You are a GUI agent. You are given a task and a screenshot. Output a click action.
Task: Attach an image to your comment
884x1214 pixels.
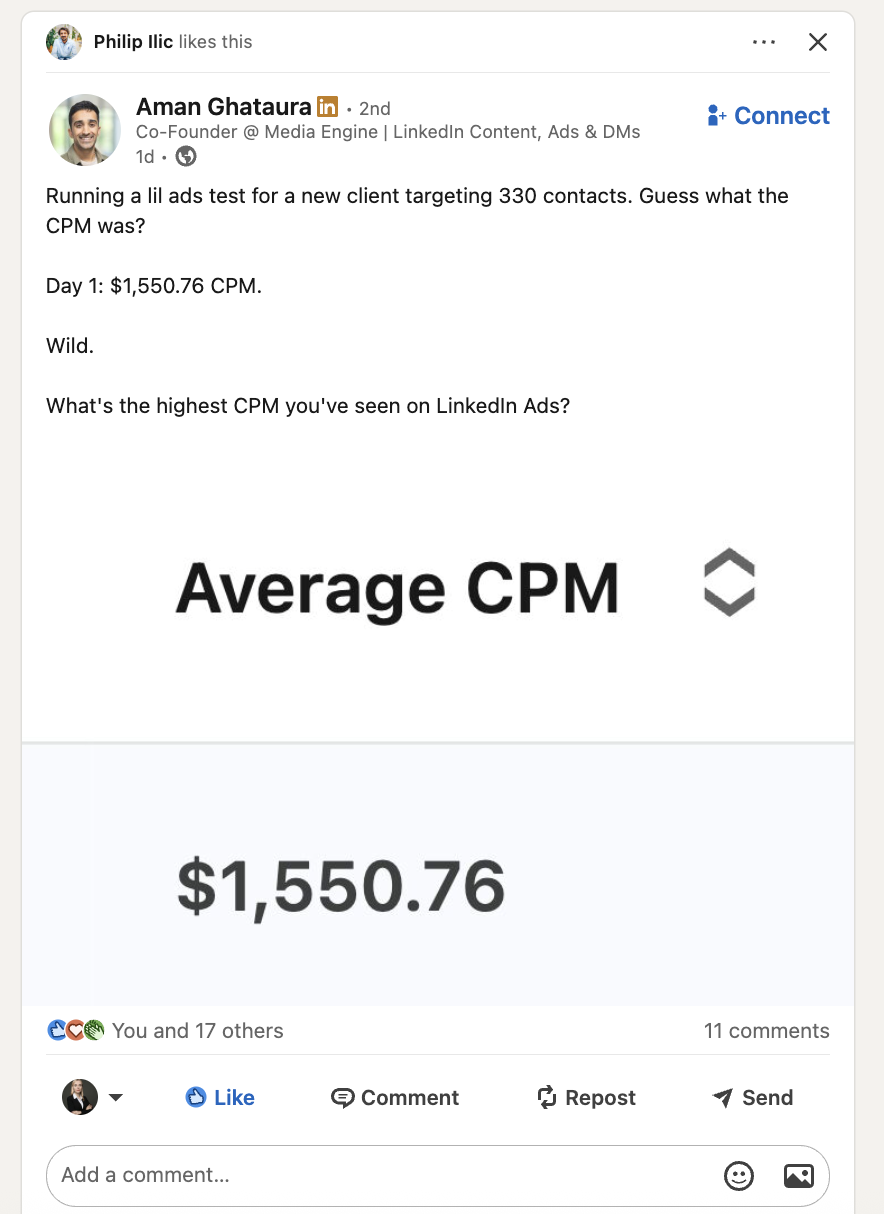pyautogui.click(x=799, y=1176)
